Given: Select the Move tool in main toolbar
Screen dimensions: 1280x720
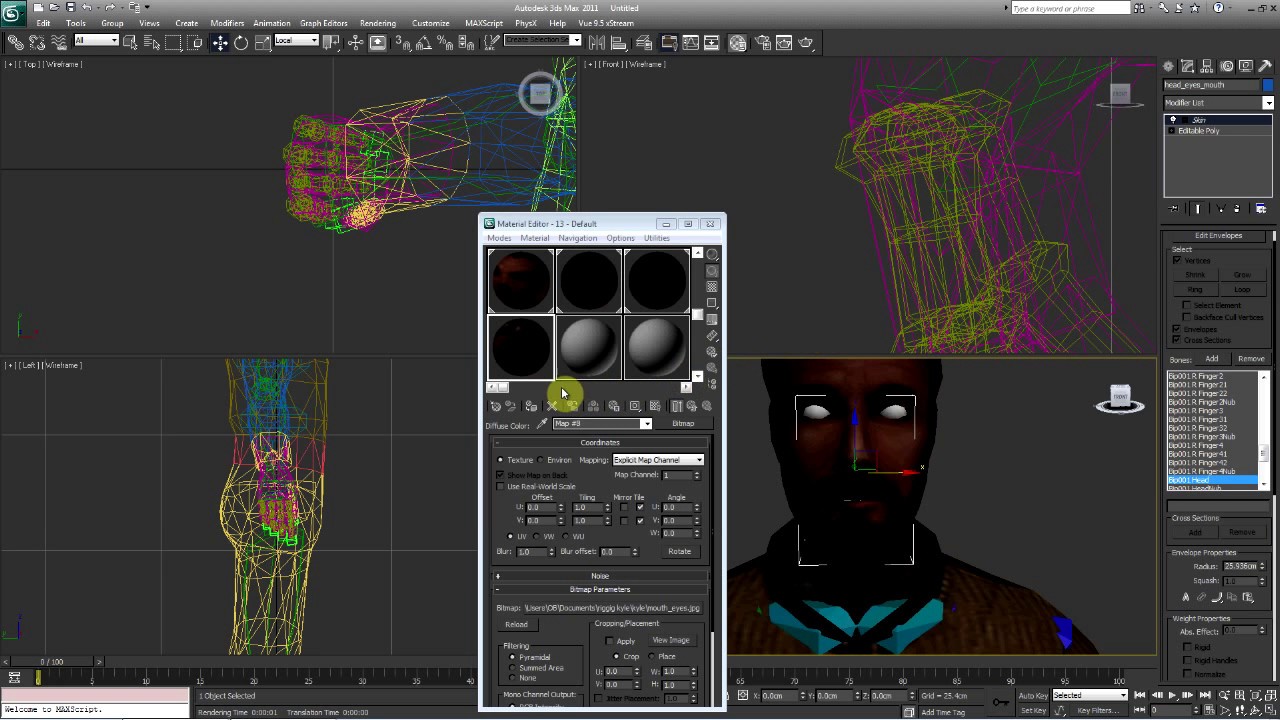Looking at the screenshot, I should click(220, 42).
